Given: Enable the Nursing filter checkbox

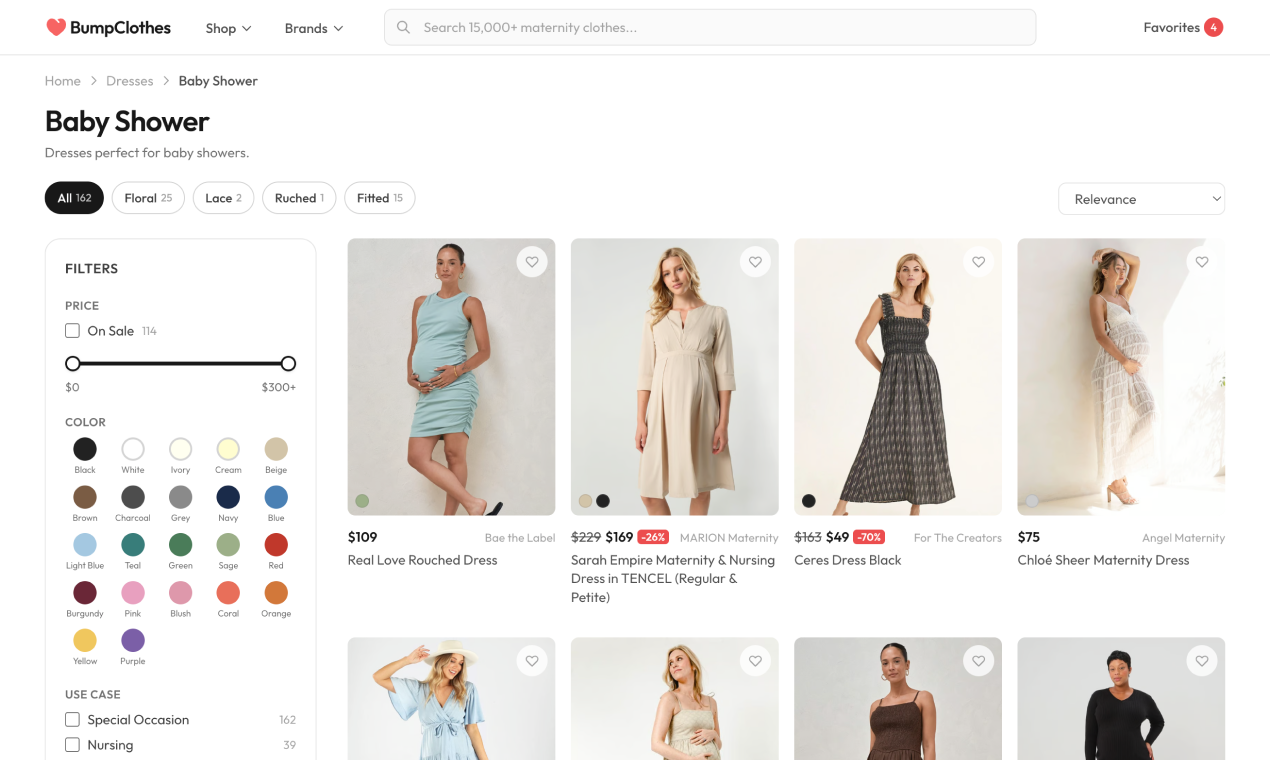Looking at the screenshot, I should (72, 744).
